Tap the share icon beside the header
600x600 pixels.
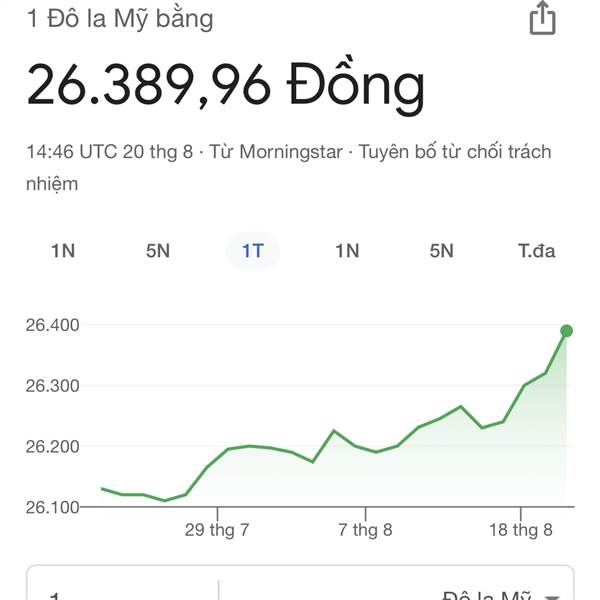(x=542, y=18)
